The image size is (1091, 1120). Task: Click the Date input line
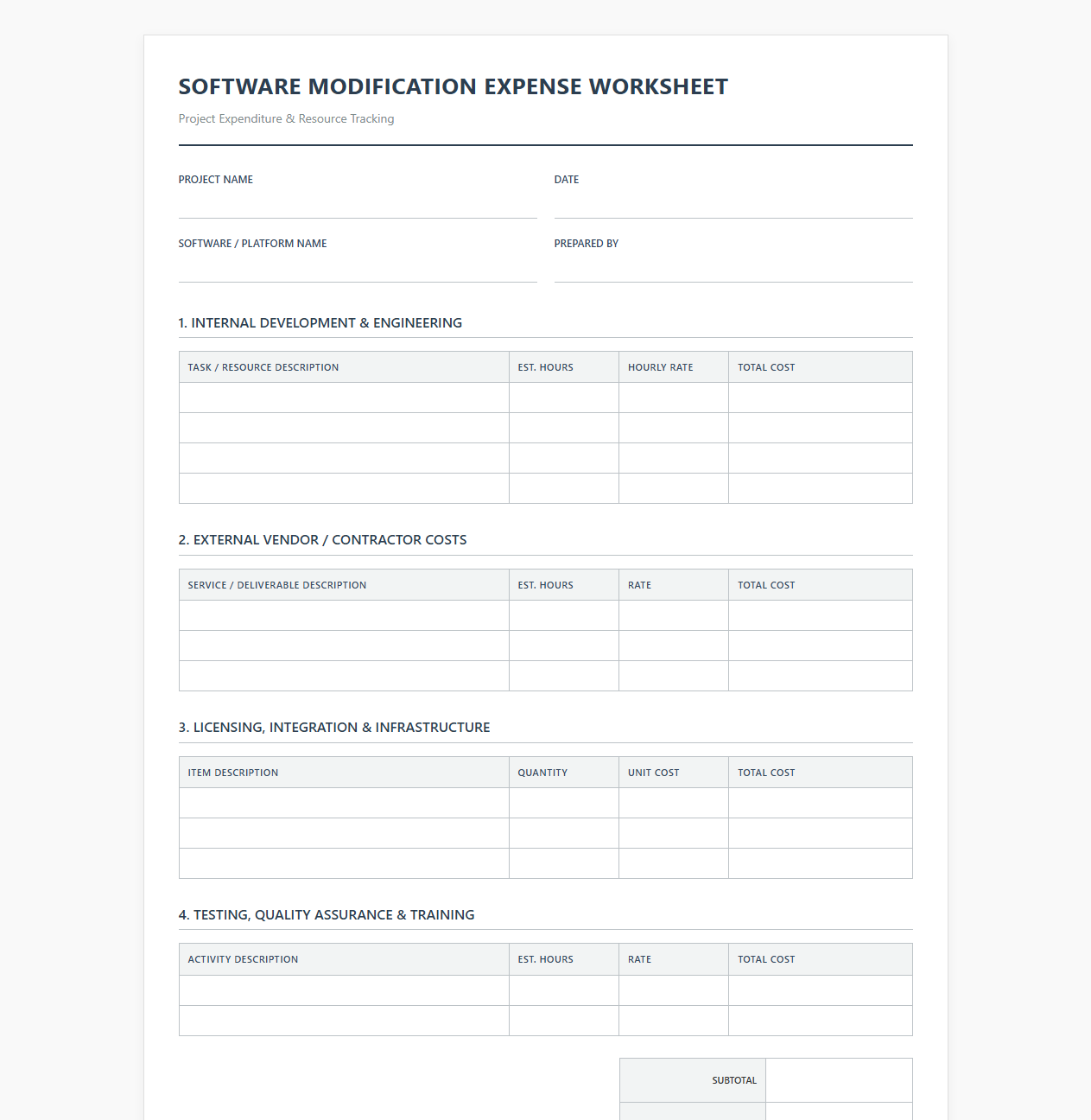[x=733, y=204]
